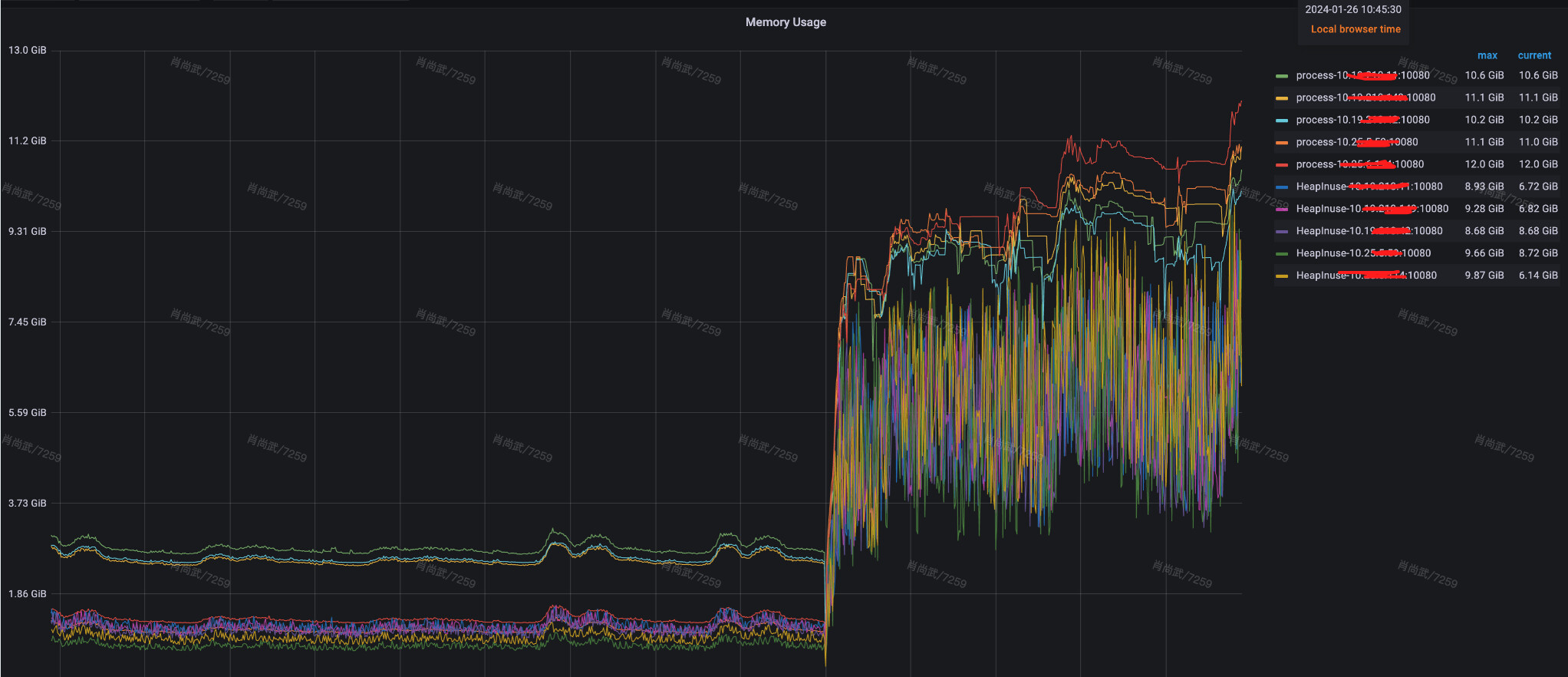Select the 9.87 GiB max value
Image resolution: width=1568 pixels, height=677 pixels.
point(1484,276)
